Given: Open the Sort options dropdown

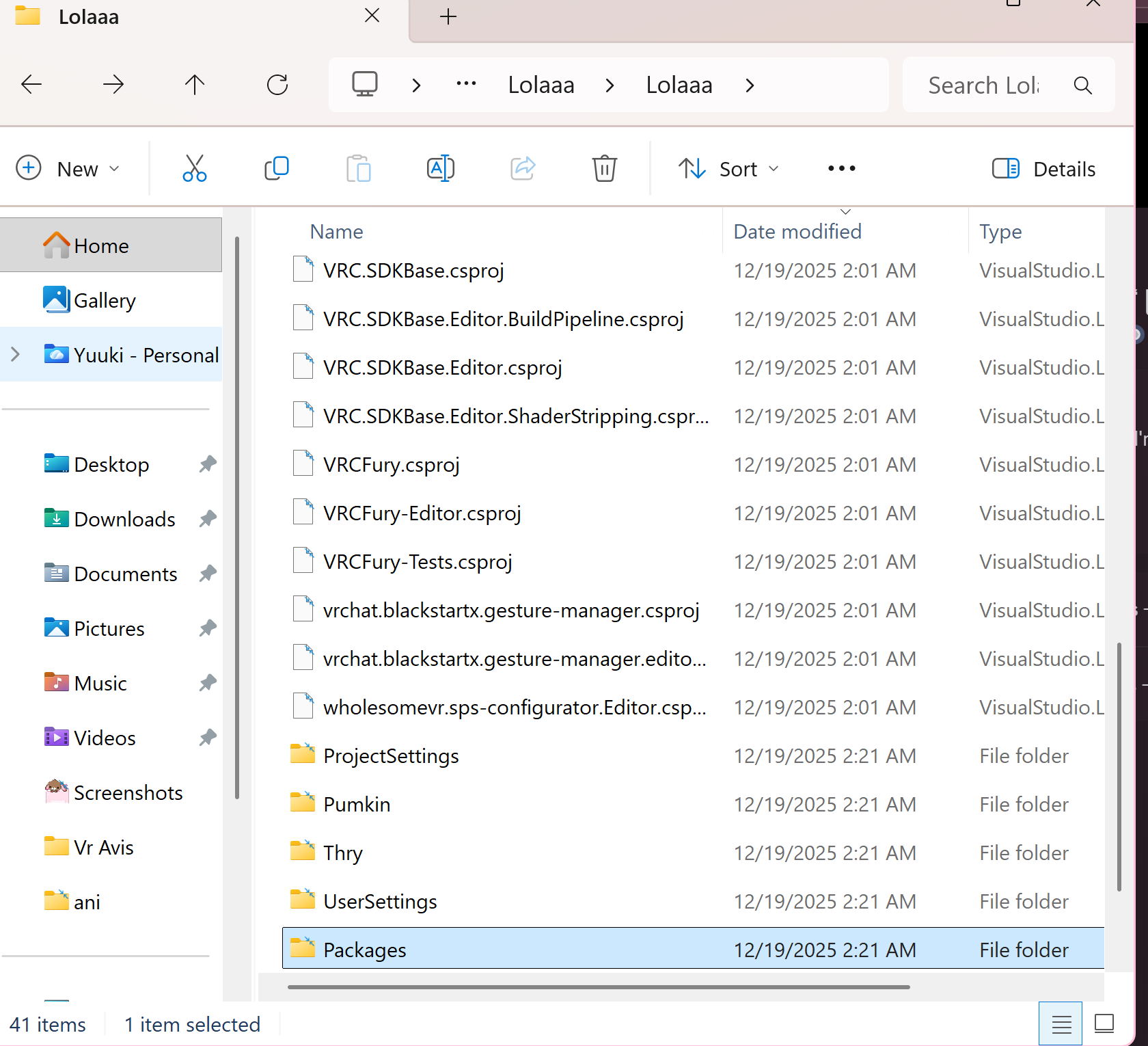Looking at the screenshot, I should [x=728, y=168].
